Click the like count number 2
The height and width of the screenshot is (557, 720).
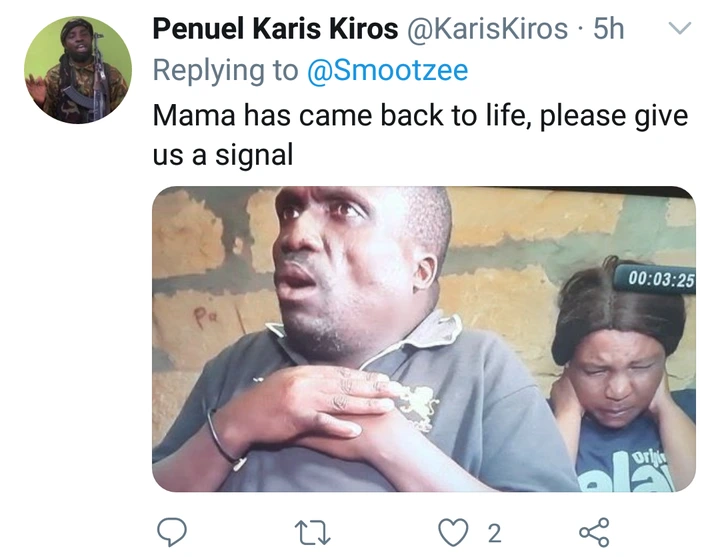(494, 534)
